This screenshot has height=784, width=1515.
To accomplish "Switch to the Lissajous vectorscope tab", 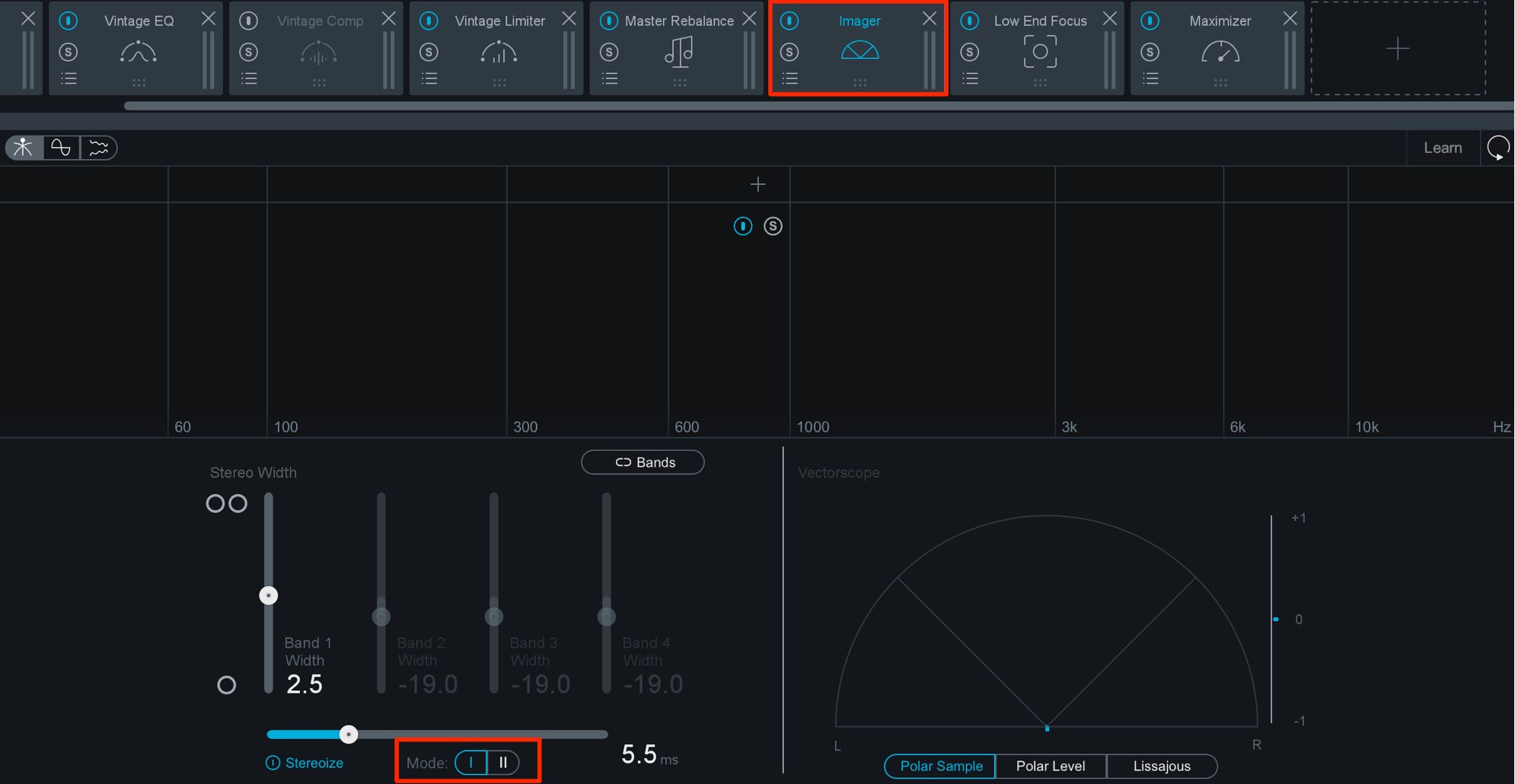I will 1162,766.
